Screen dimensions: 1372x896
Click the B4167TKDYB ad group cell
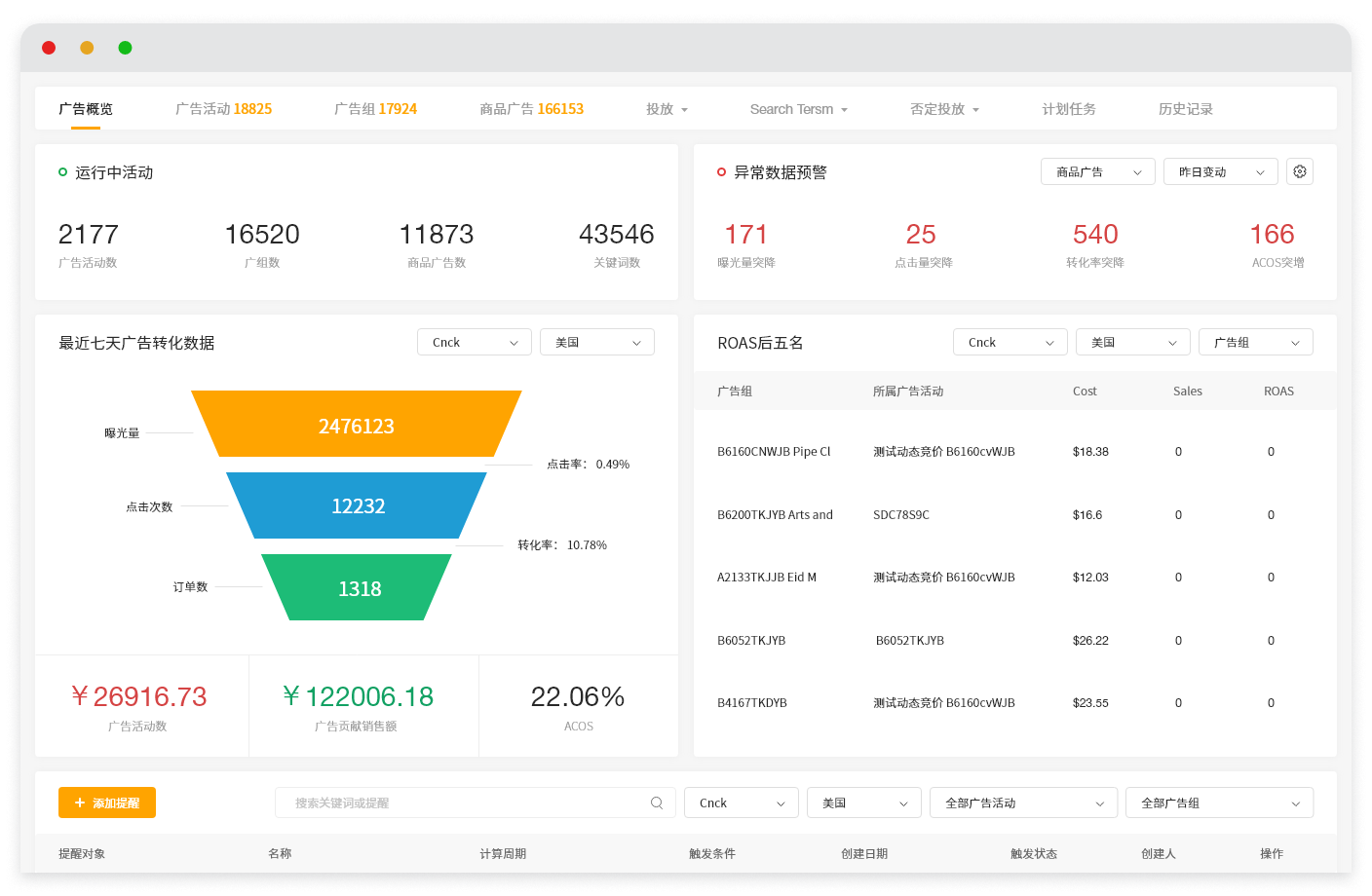(752, 703)
